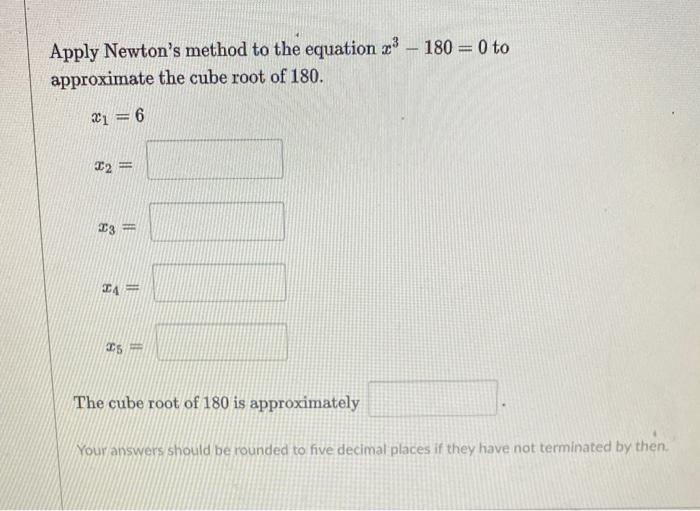Click the words Apply Newton's method
This screenshot has height=511, width=700.
pos(149,51)
